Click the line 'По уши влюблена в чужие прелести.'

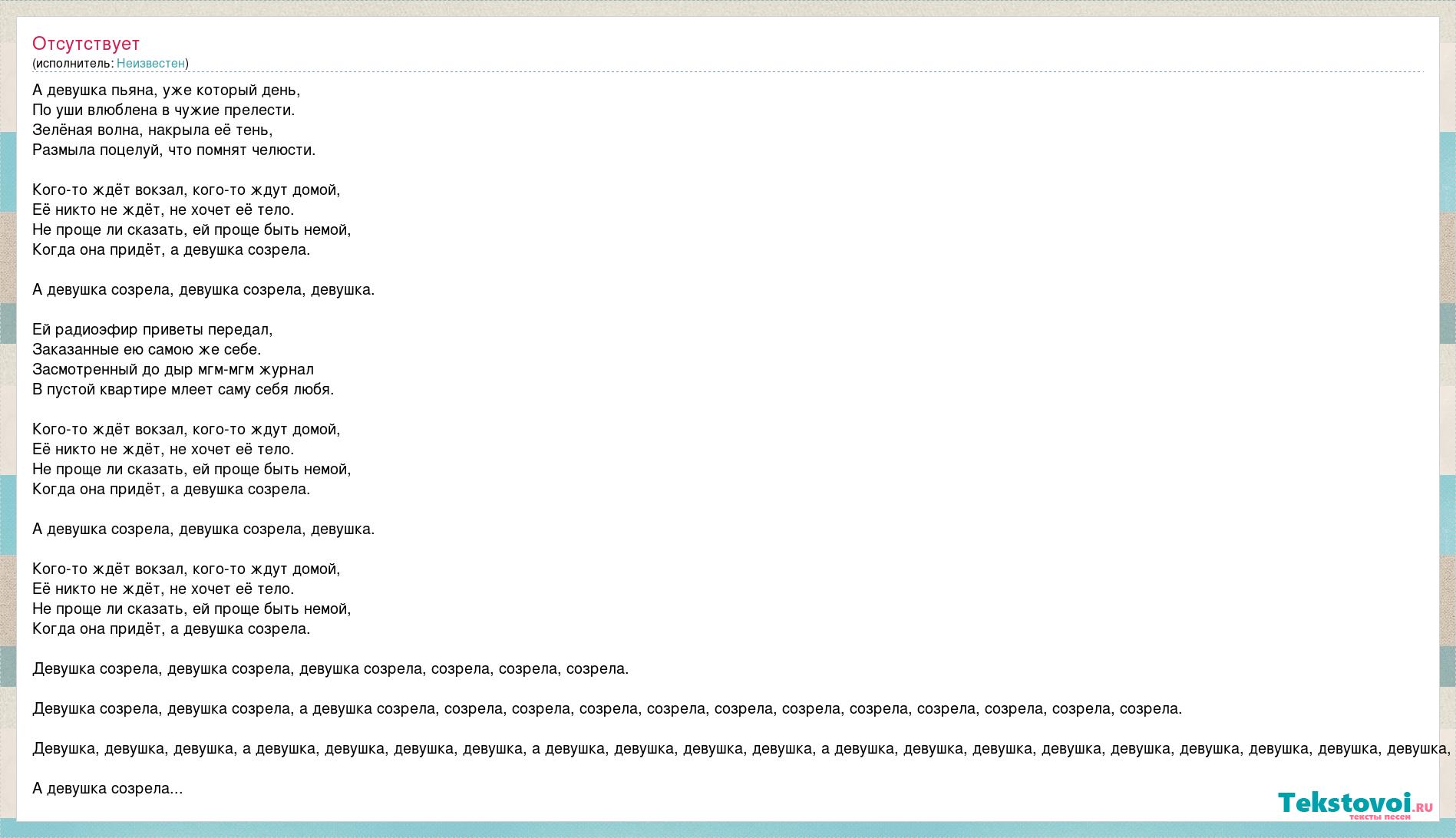pyautogui.click(x=163, y=110)
